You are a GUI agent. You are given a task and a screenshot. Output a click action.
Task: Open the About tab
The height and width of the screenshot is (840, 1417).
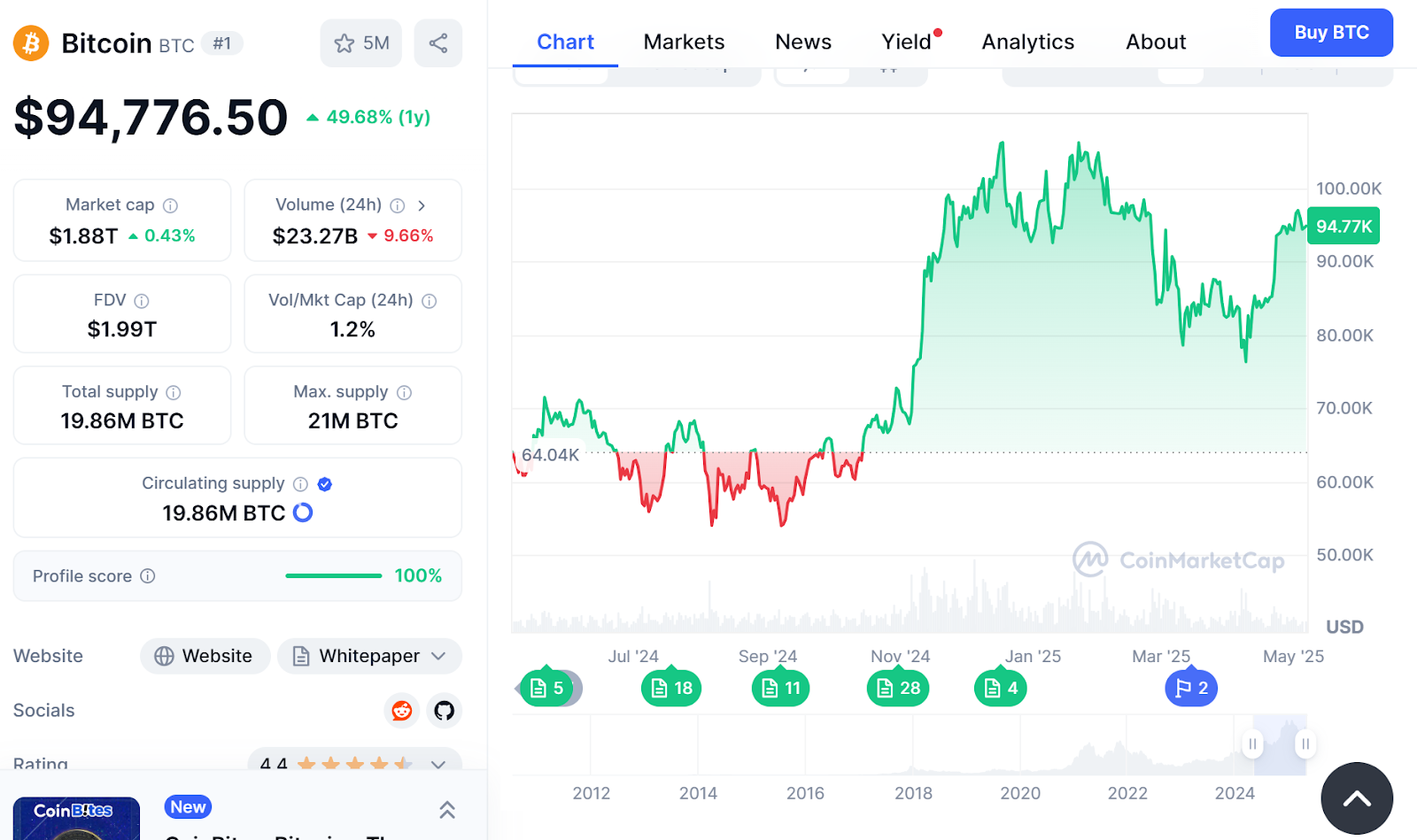[1156, 42]
